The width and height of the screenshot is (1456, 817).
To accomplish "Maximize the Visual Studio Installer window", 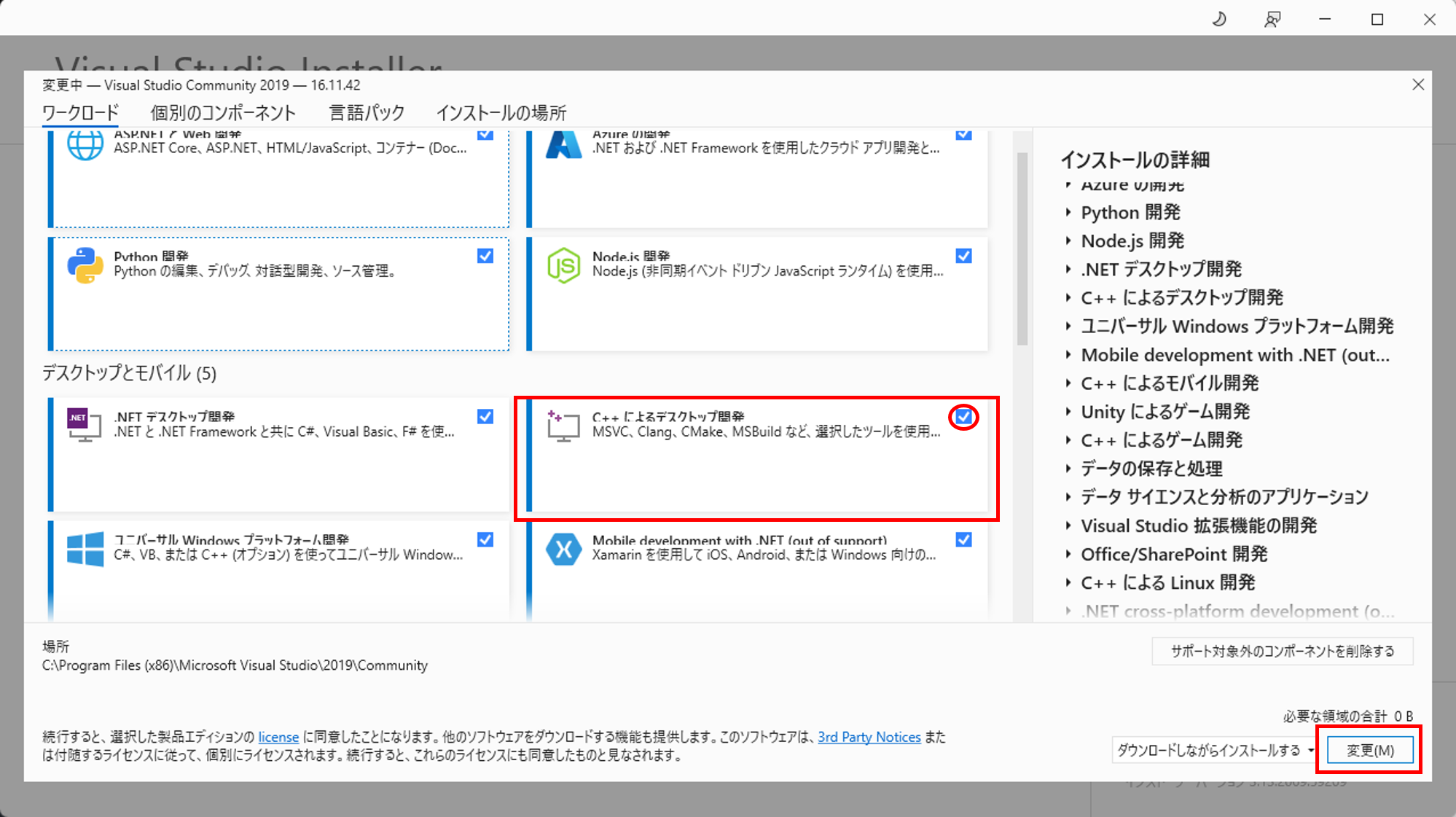I will (x=1377, y=20).
